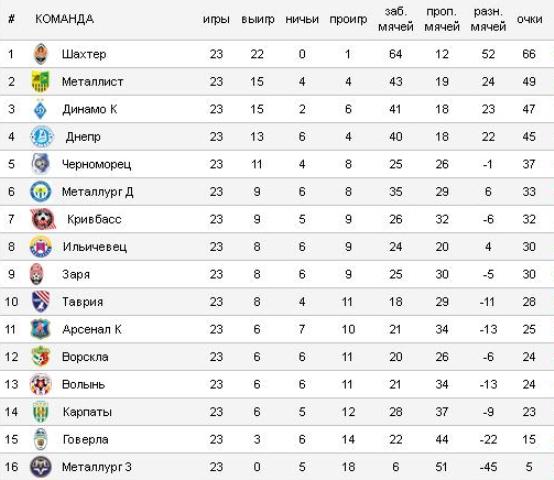554x480 pixels.
Task: Select the Динамо К diamond logo
Action: (41, 109)
